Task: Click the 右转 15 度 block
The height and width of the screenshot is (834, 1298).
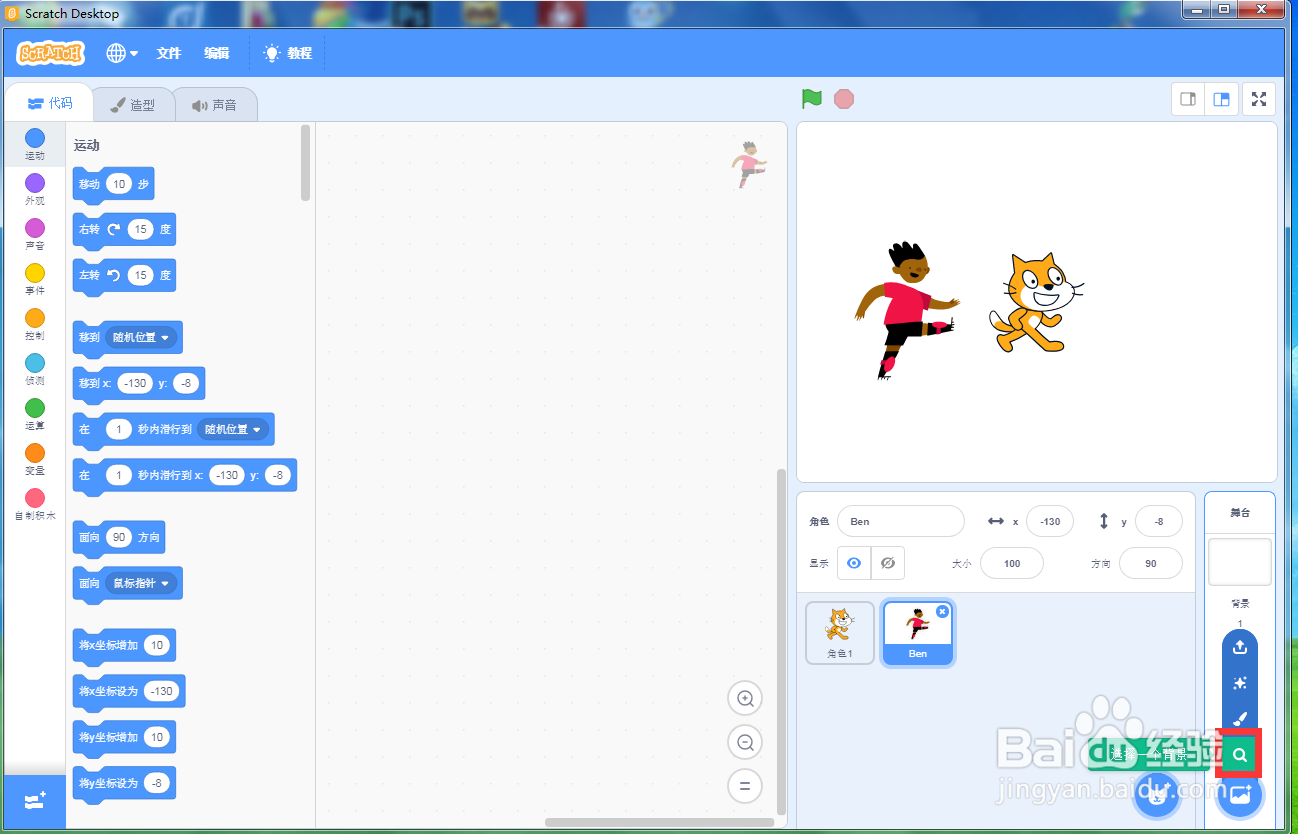Action: click(x=124, y=230)
